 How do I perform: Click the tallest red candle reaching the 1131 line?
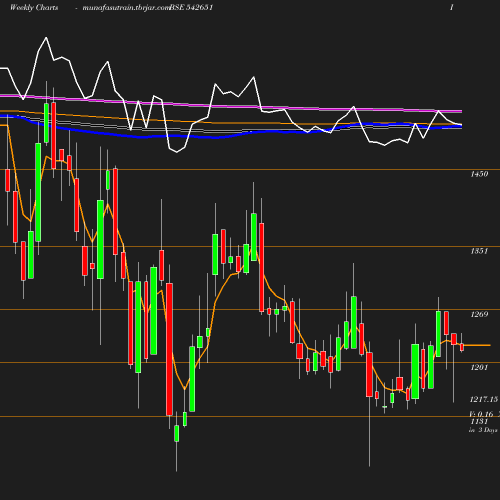coord(169,349)
